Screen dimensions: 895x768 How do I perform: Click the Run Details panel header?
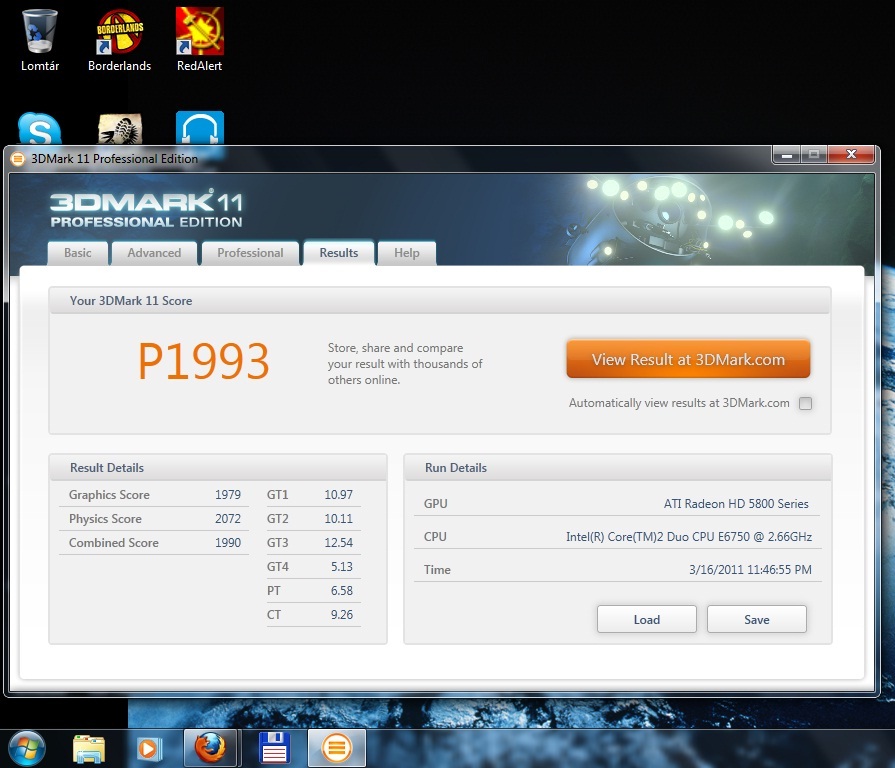point(618,468)
